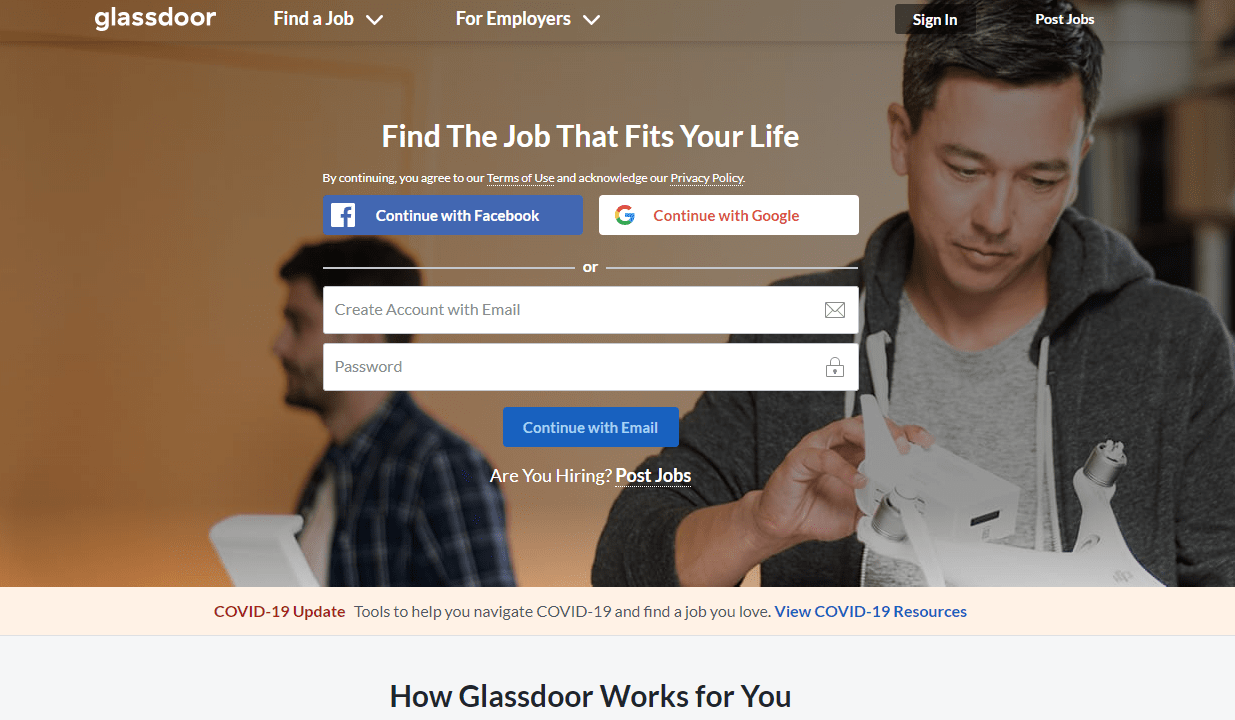Focus the Password field
The width and height of the screenshot is (1235, 720).
pyautogui.click(x=591, y=367)
